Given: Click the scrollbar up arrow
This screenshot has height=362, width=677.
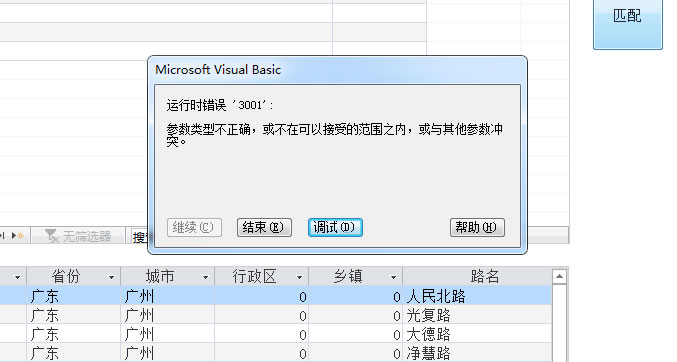Looking at the screenshot, I should [x=559, y=276].
